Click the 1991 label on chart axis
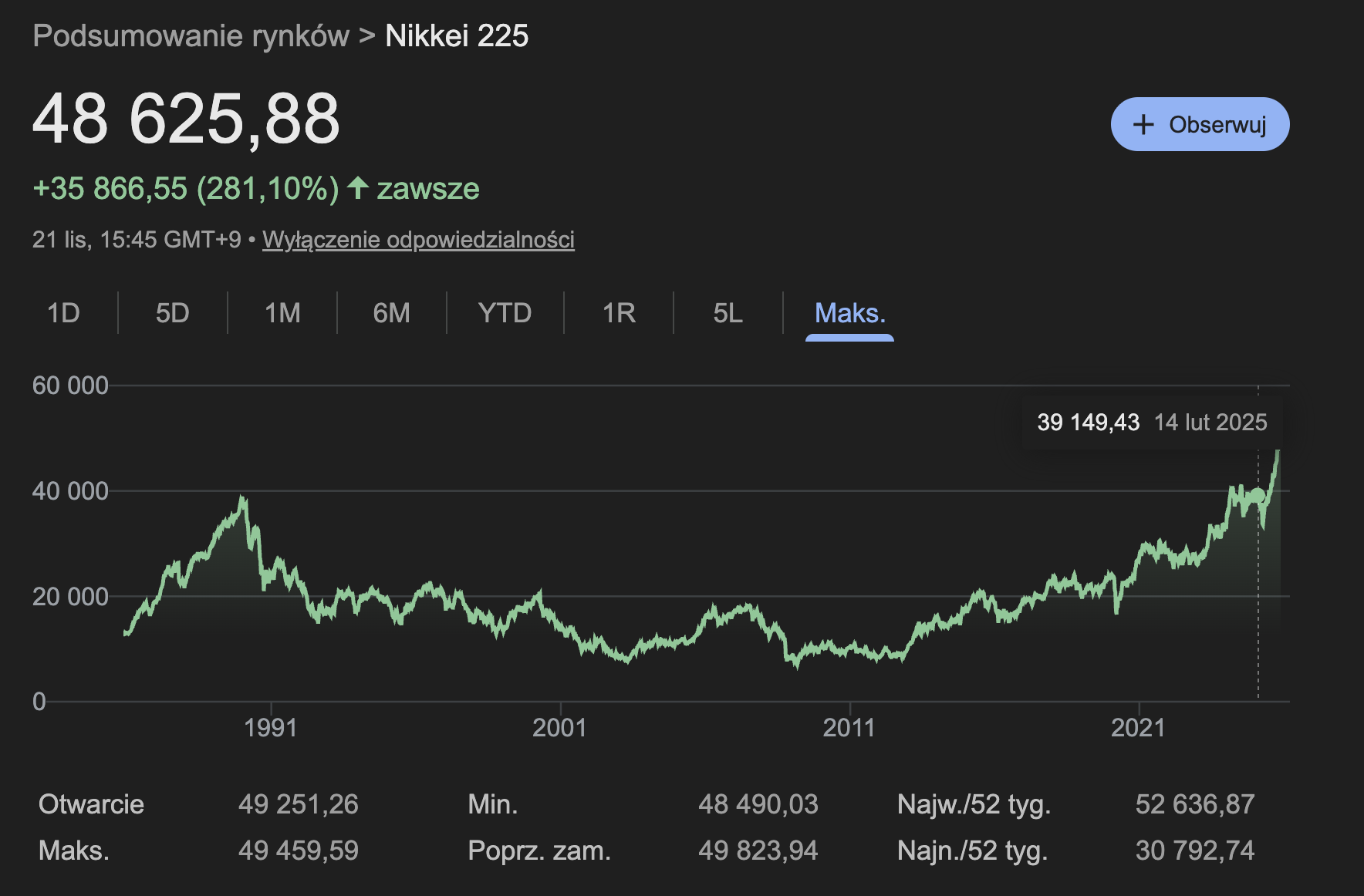 270,728
